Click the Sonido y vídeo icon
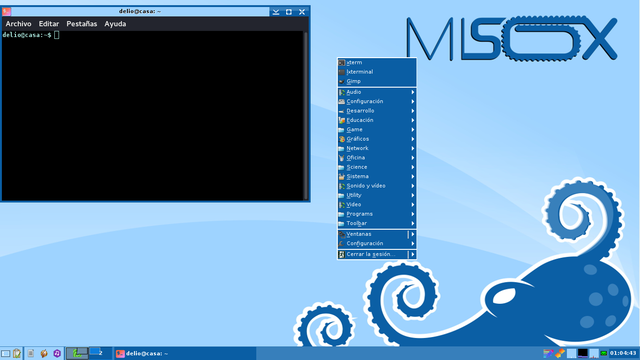 (342, 186)
